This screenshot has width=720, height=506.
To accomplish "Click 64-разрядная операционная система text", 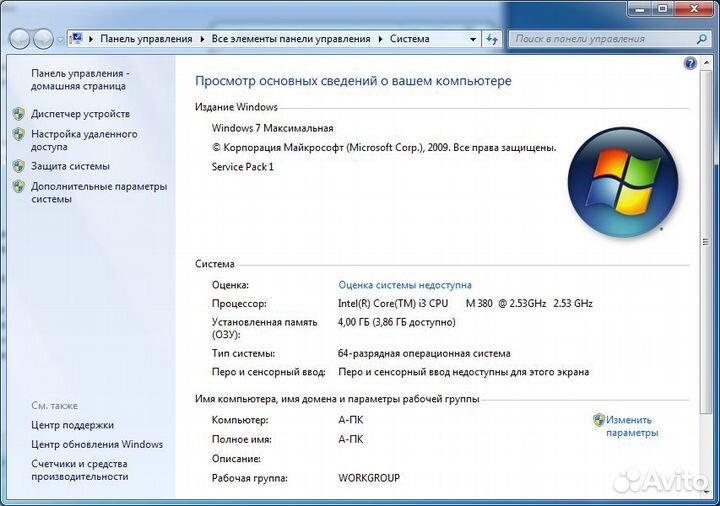I will [424, 354].
